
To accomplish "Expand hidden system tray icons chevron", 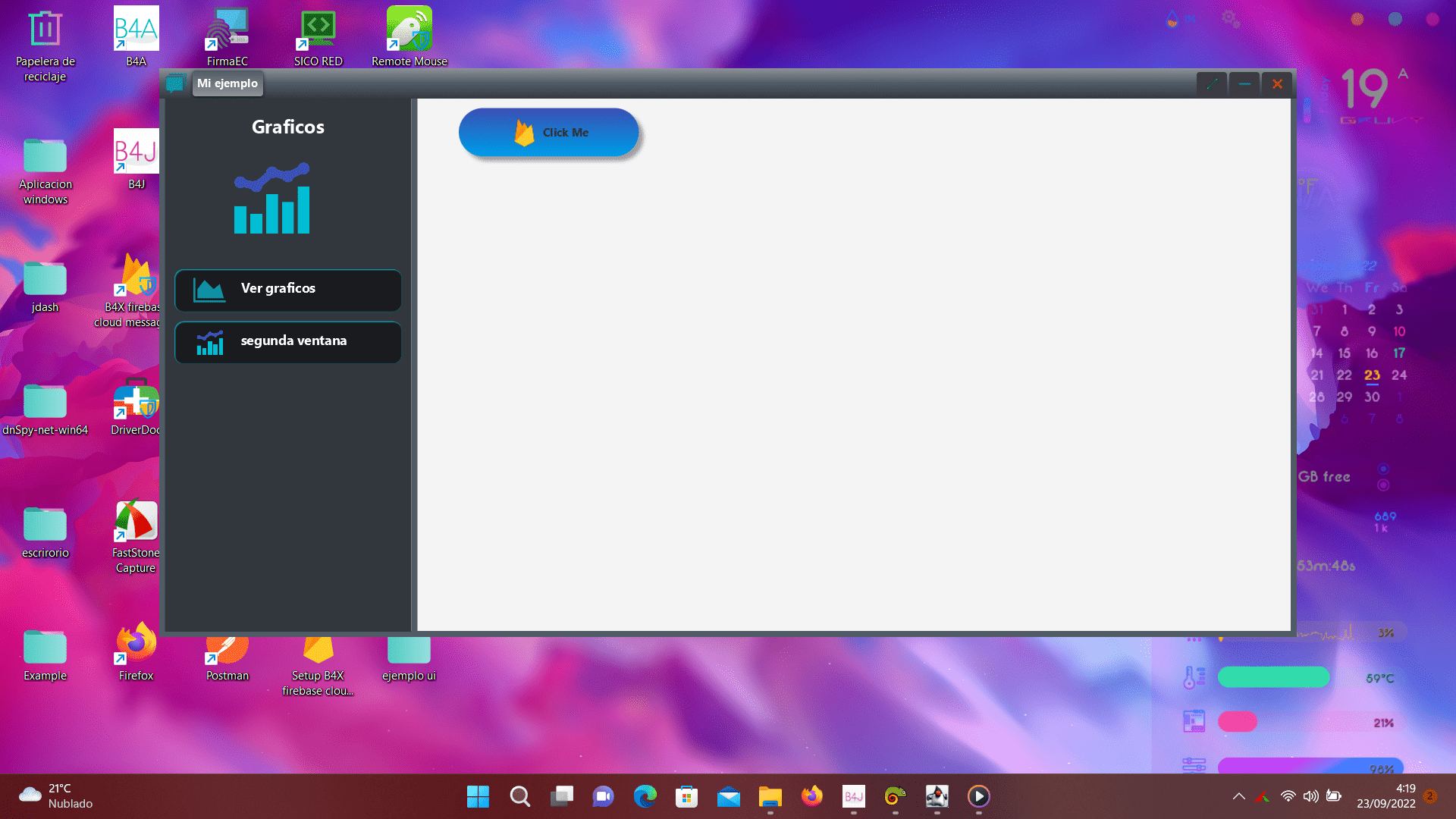I will (1238, 796).
